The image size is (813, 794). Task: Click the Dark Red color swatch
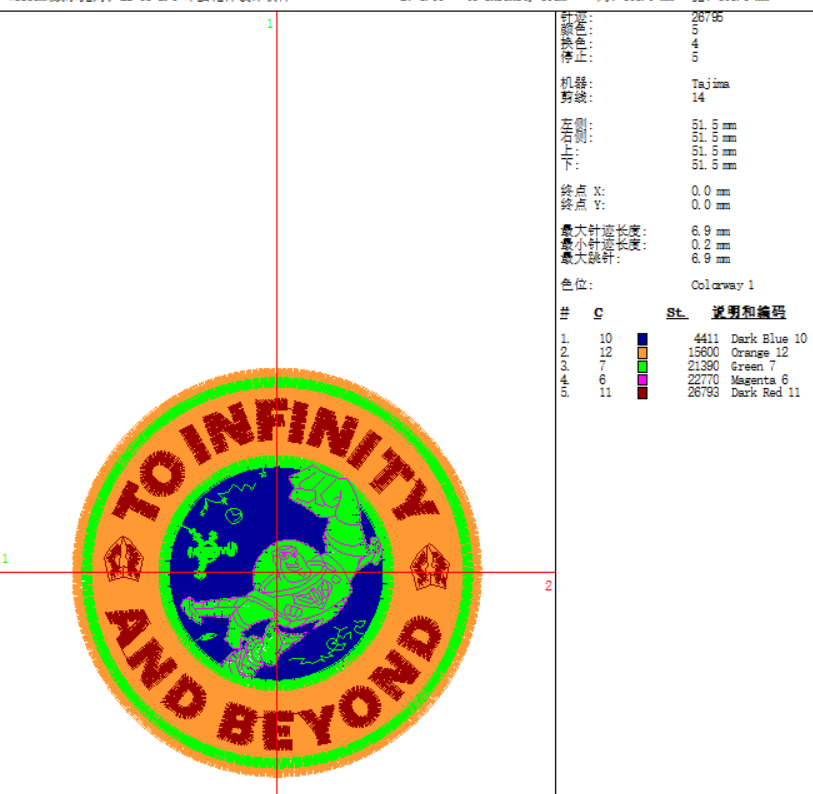coord(642,393)
